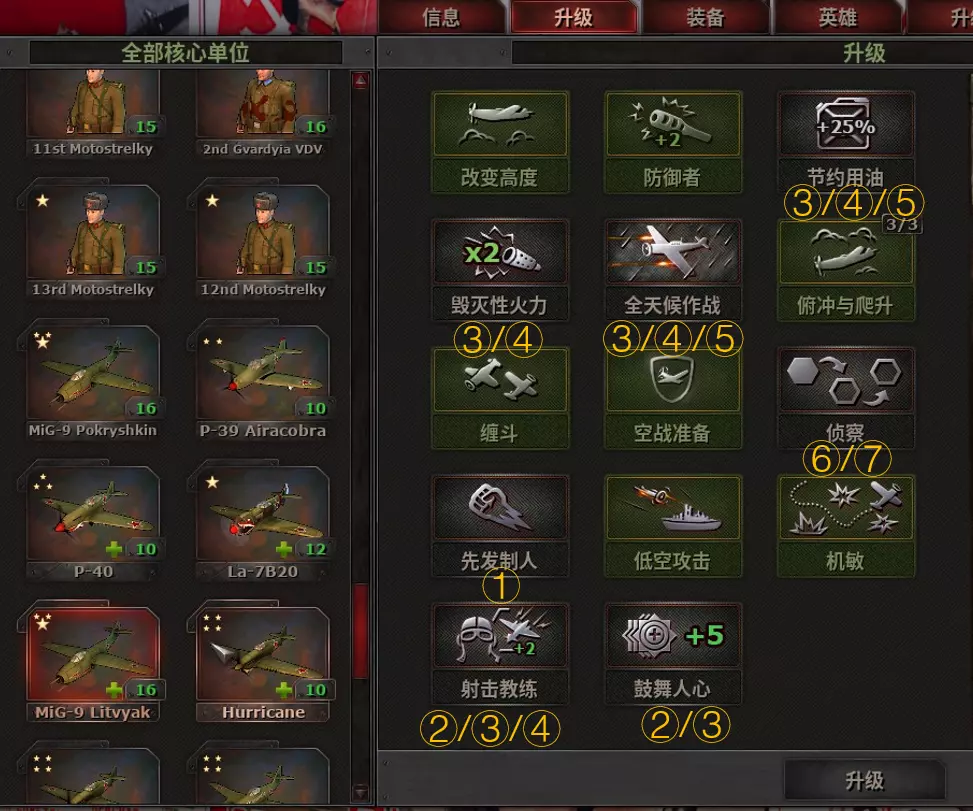The image size is (973, 811).
Task: Switch to the 信息 tab
Action: pyautogui.click(x=441, y=17)
